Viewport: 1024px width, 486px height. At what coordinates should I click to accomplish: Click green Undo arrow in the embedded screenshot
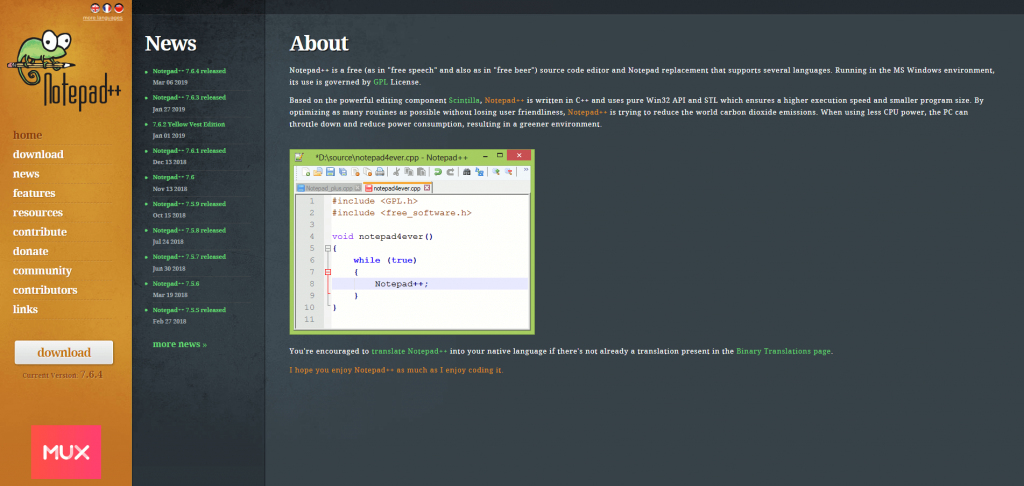pyautogui.click(x=438, y=172)
